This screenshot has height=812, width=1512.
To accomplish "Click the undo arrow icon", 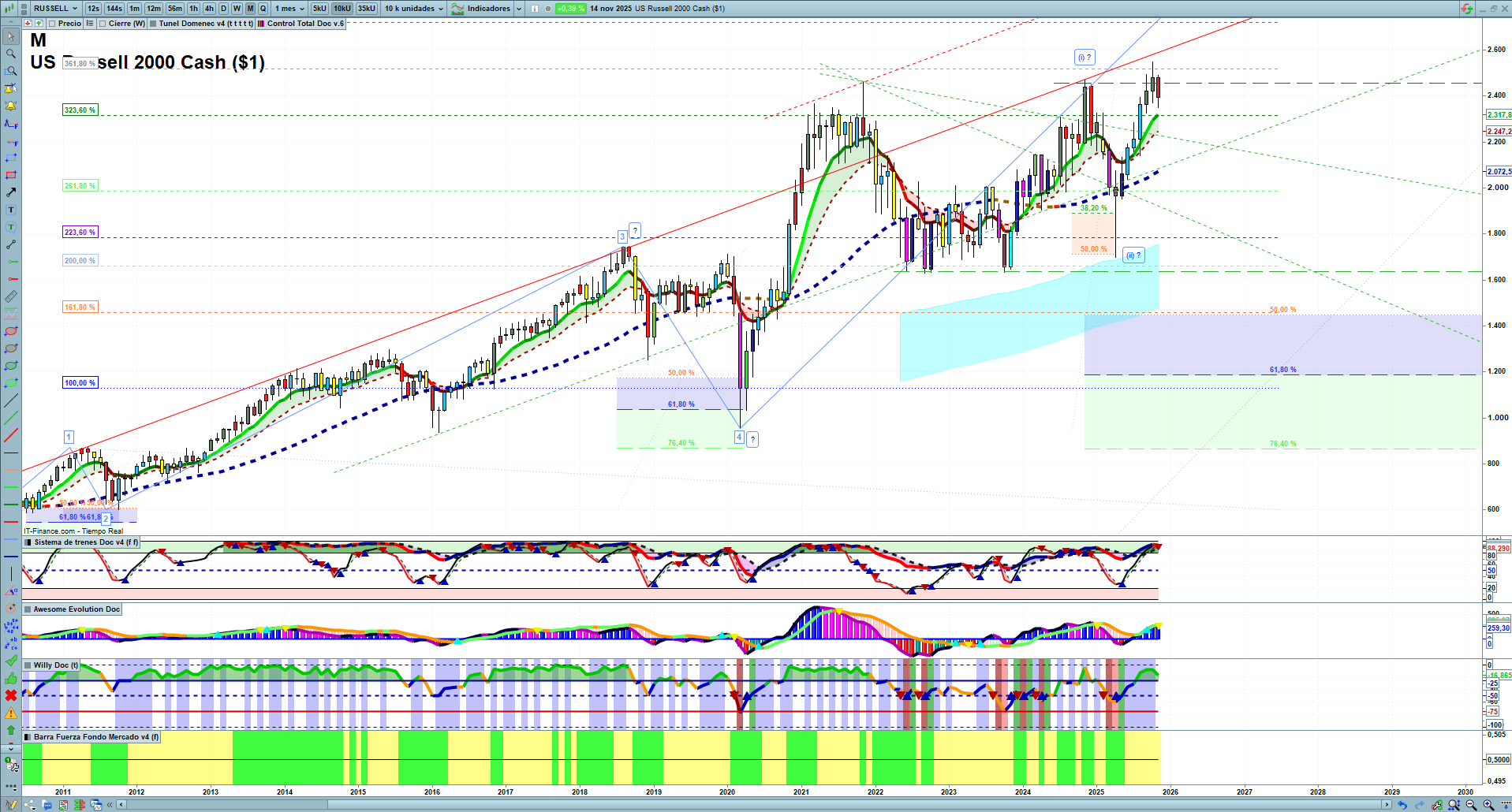I will pos(1402,805).
